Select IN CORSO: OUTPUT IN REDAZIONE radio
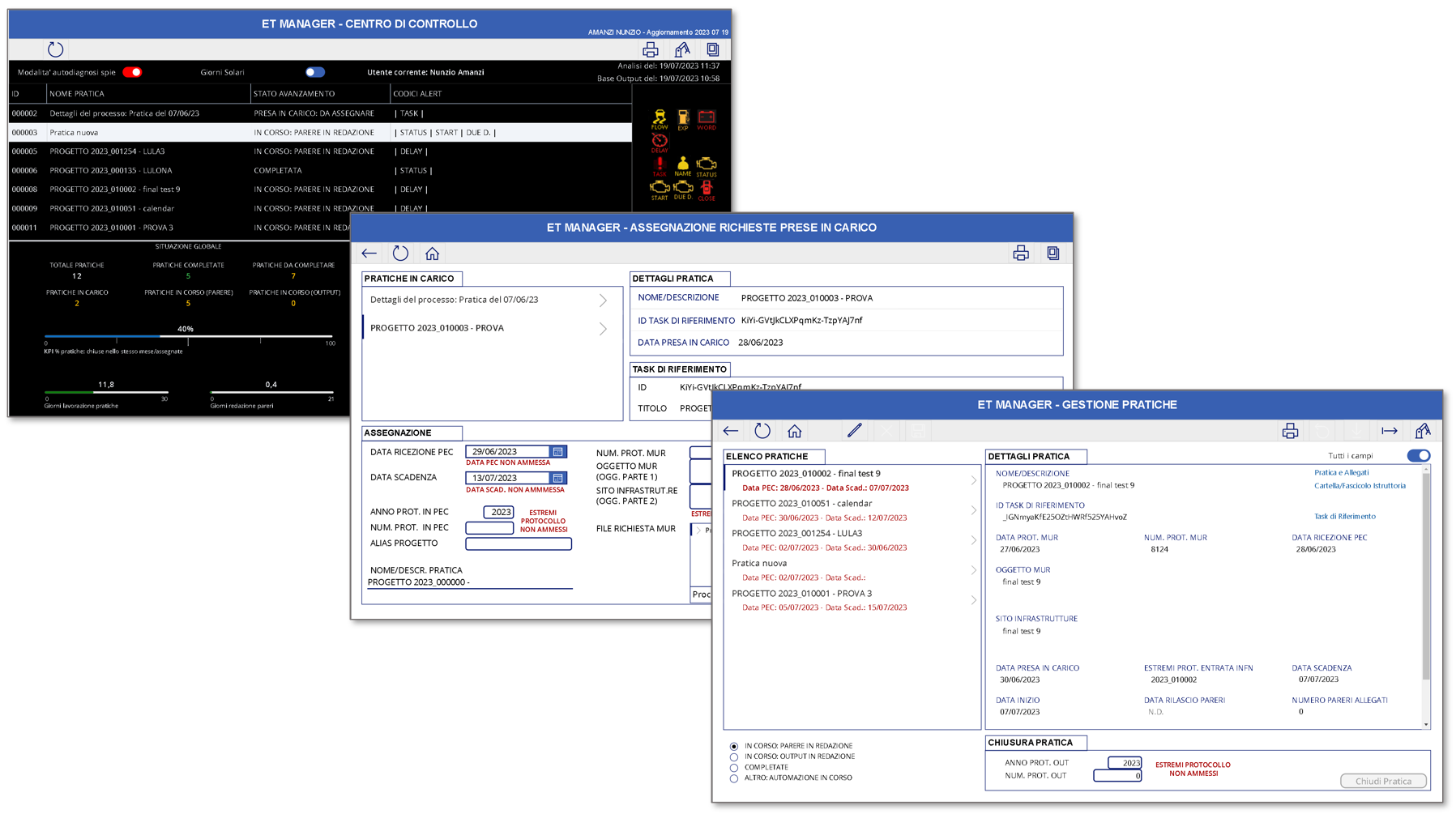This screenshot has height=814, width=1456. 734,757
